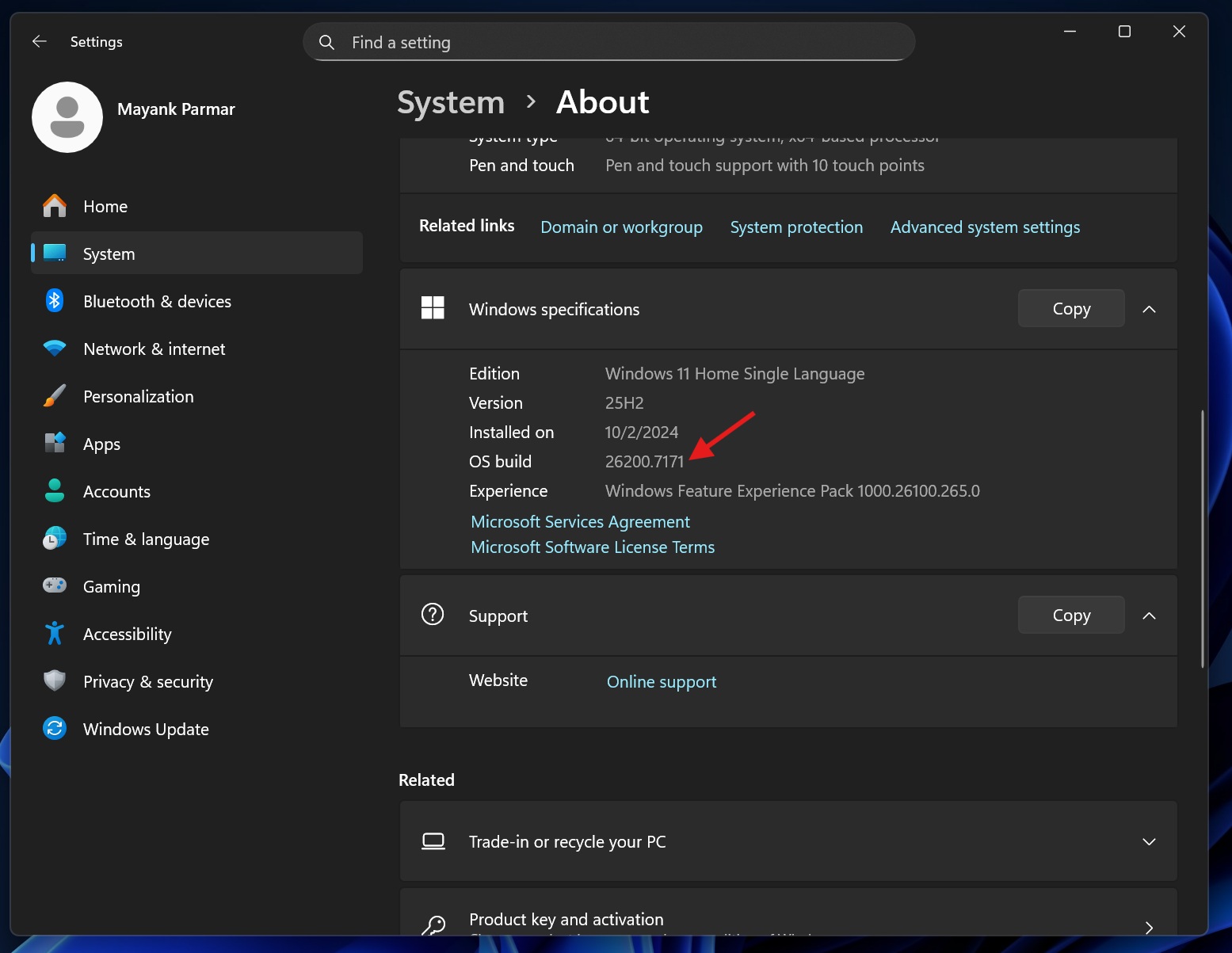Viewport: 1232px width, 953px height.
Task: Select the Network & internet sidebar icon
Action: tap(53, 349)
